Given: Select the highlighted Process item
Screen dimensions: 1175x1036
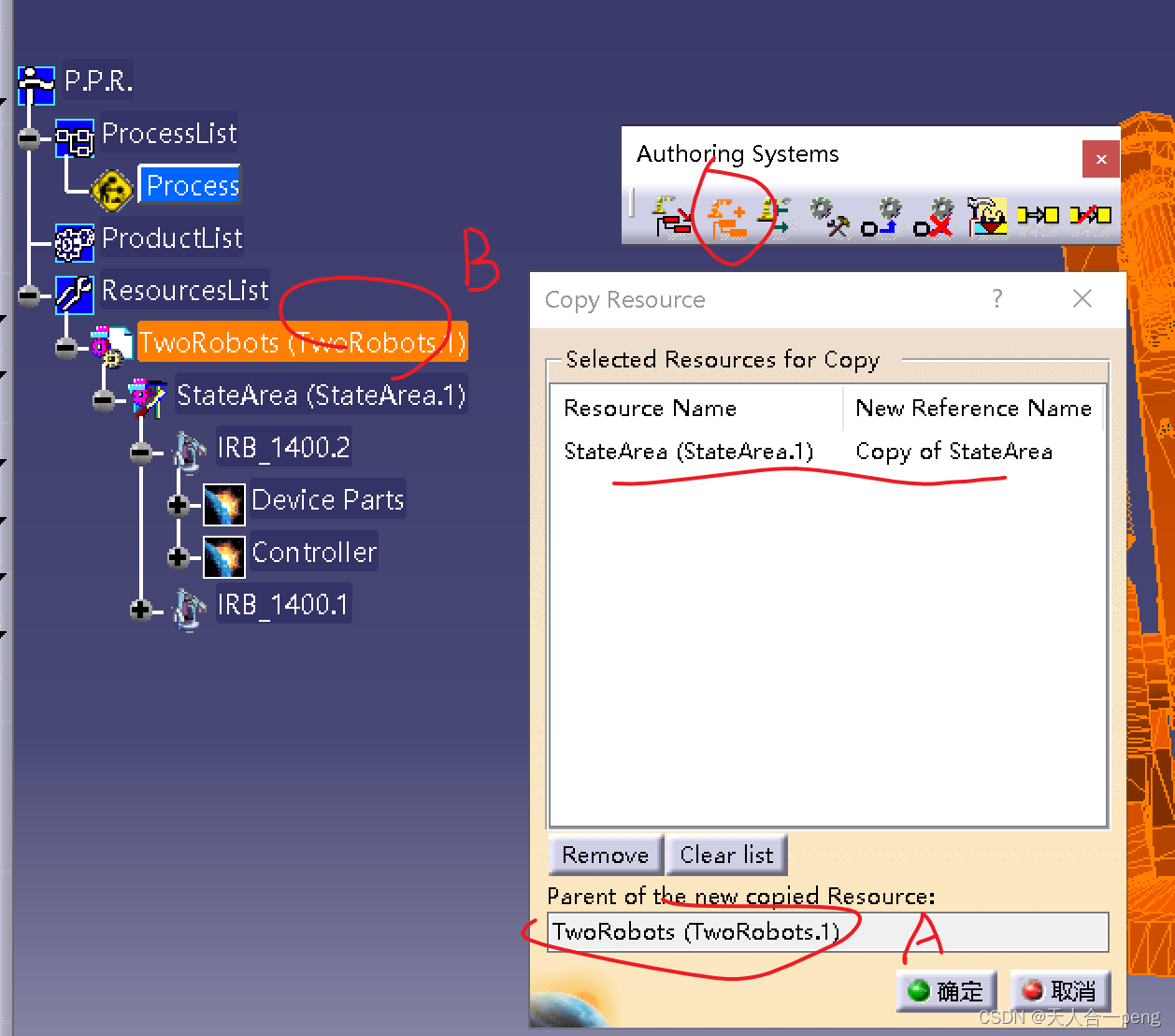Looking at the screenshot, I should (x=192, y=185).
